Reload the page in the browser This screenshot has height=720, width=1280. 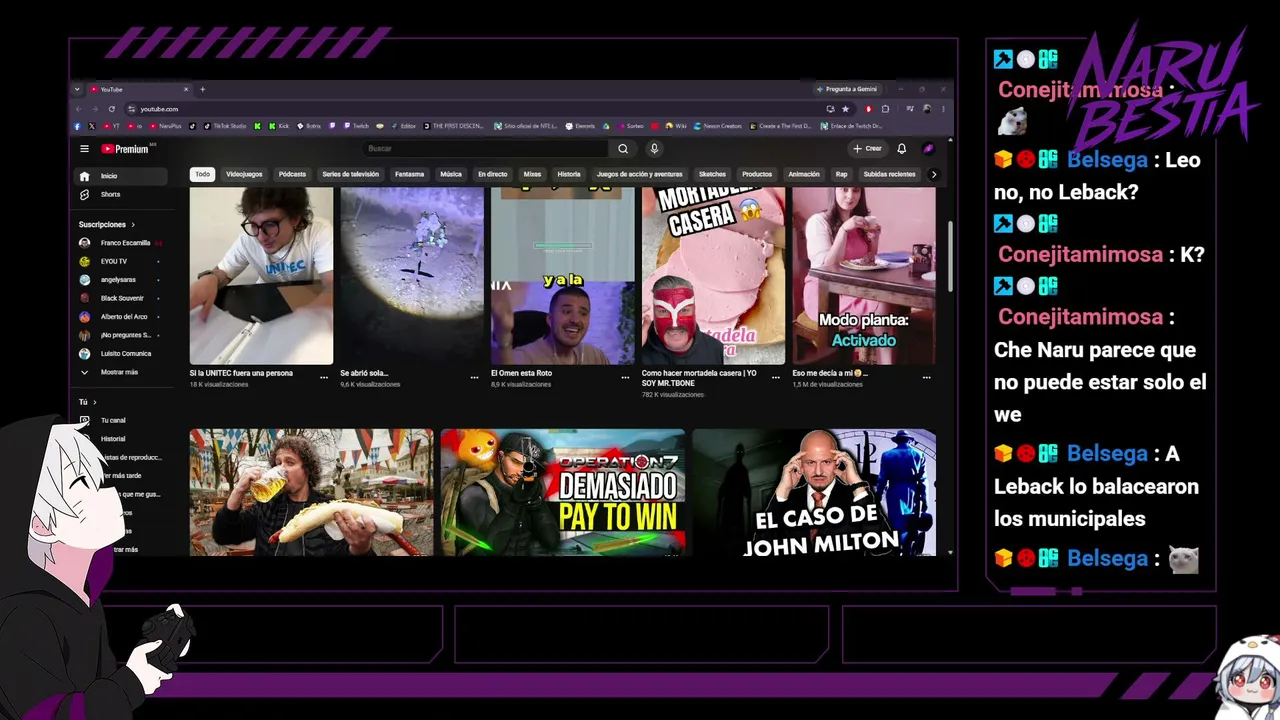pos(112,109)
